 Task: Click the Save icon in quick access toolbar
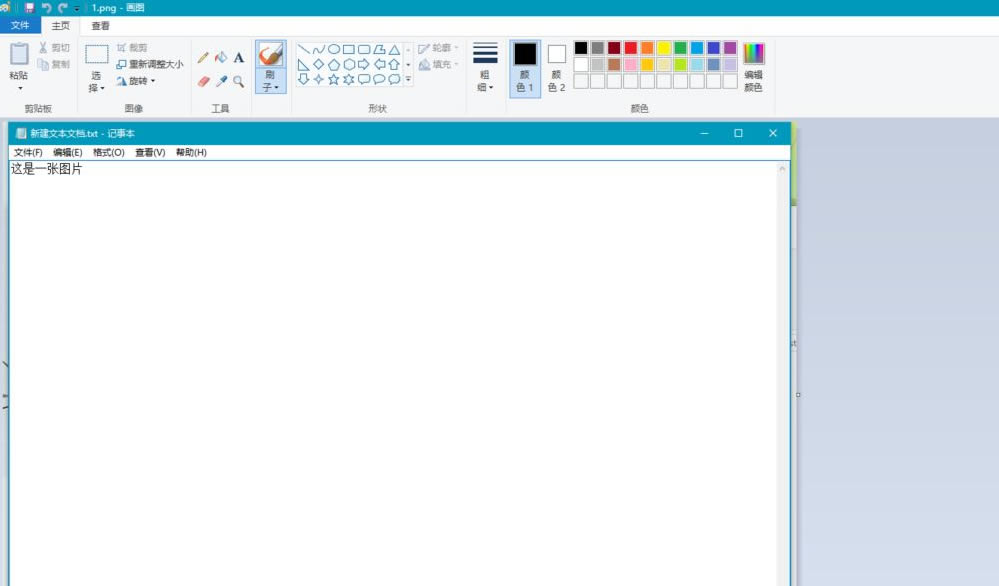tap(29, 7)
